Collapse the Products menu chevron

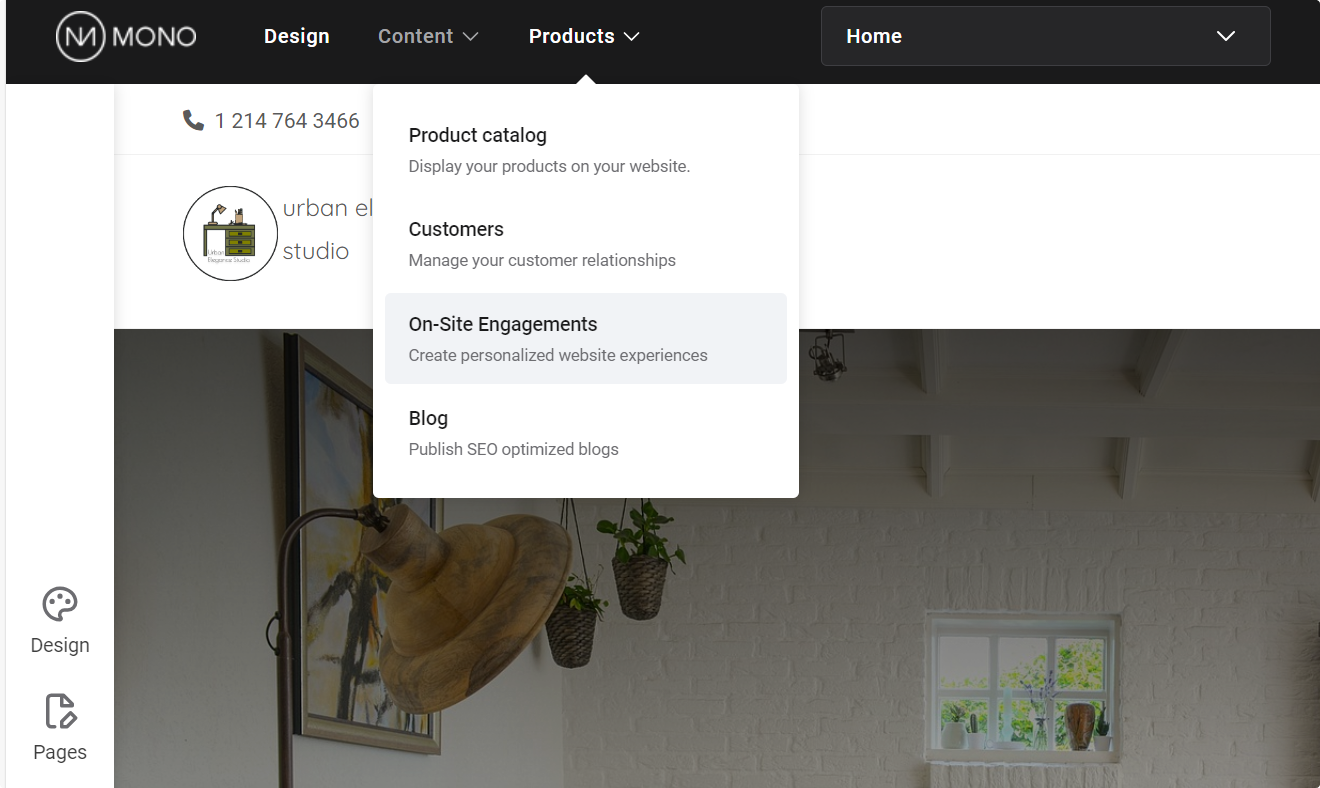click(631, 37)
